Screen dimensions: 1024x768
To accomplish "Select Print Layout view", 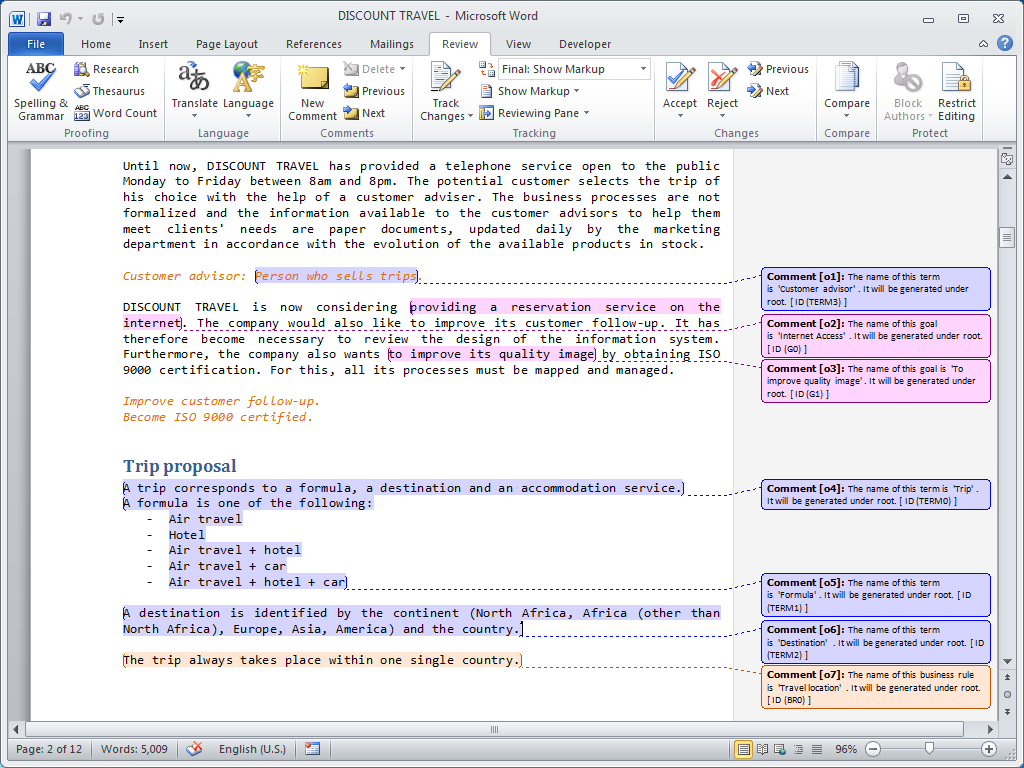I will (743, 749).
